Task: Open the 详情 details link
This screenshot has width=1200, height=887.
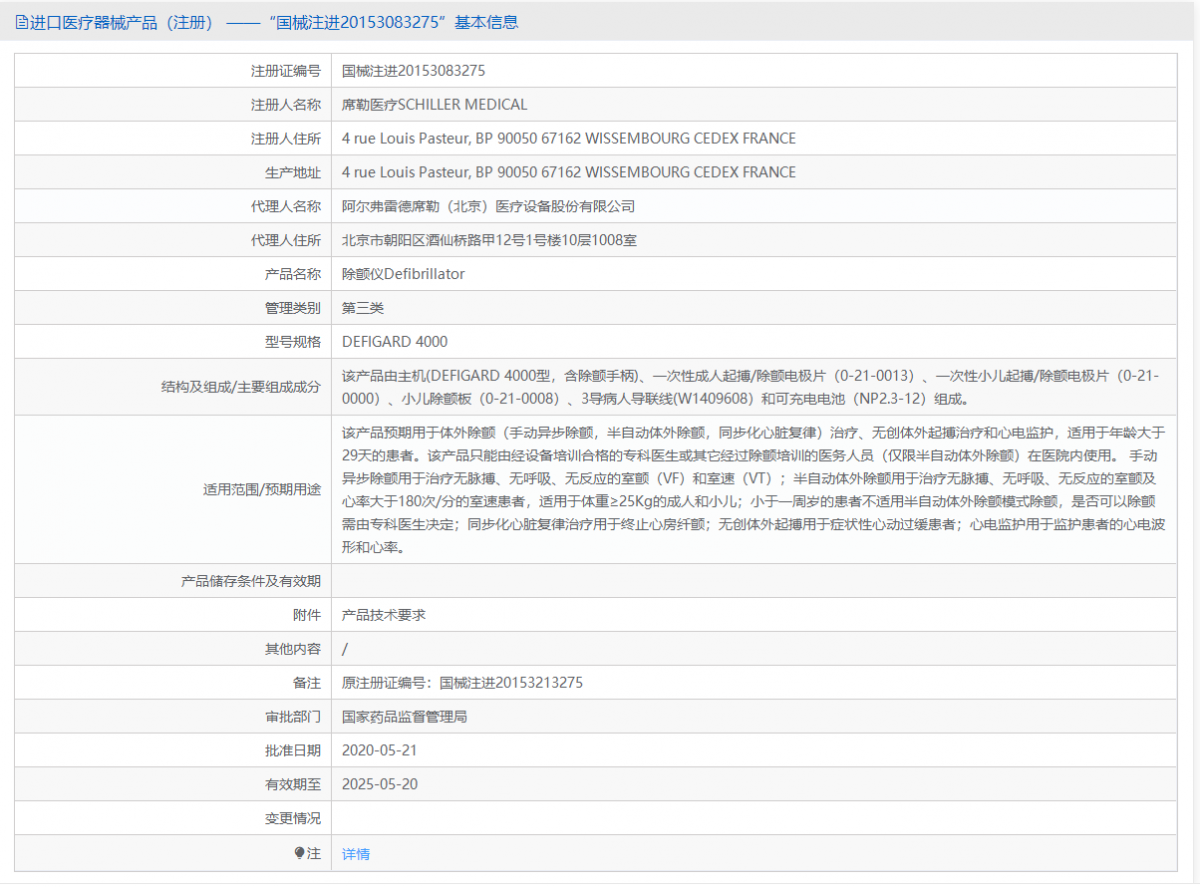Action: [356, 854]
